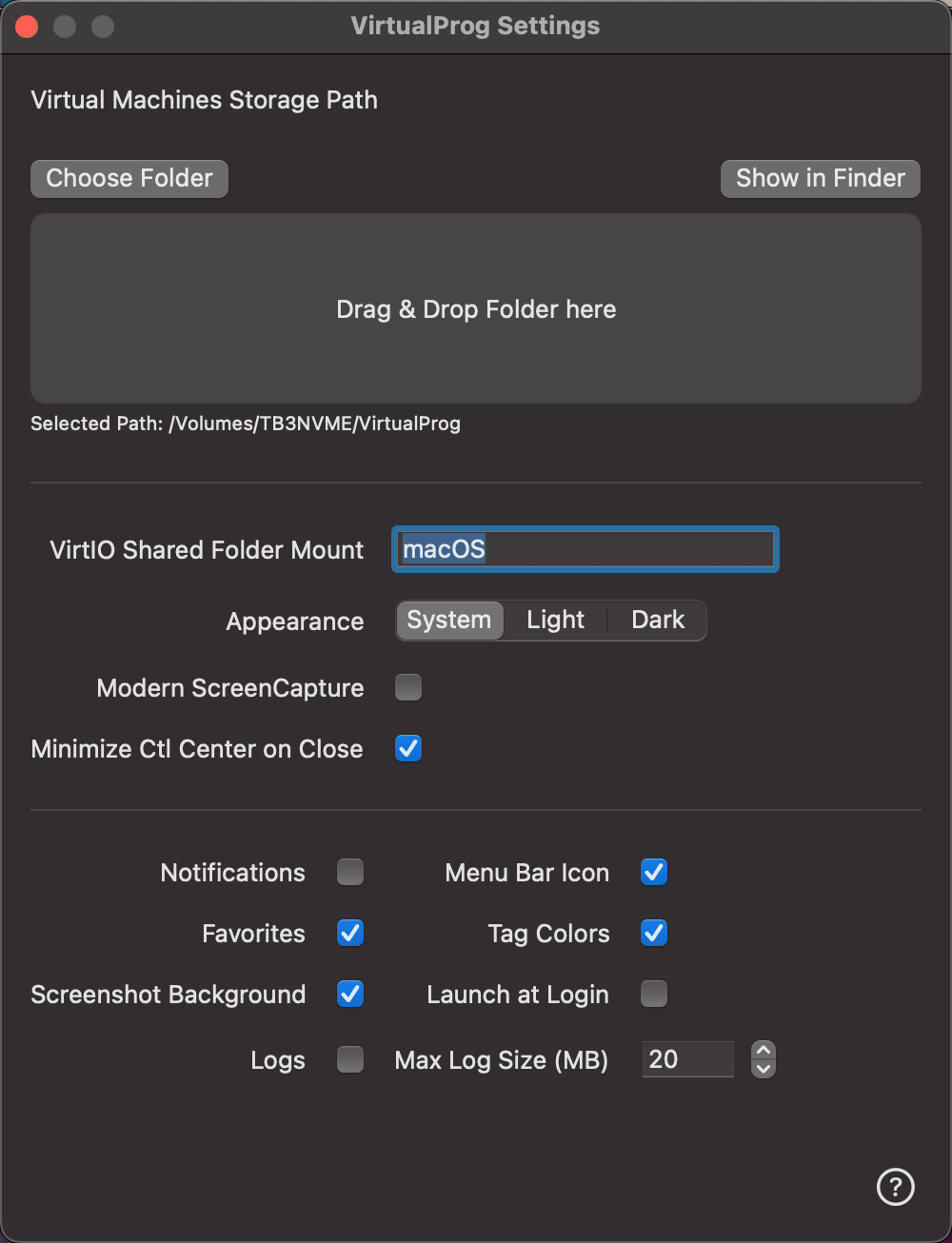This screenshot has height=1243, width=952.
Task: Enable the Notifications checkbox
Action: click(x=350, y=872)
